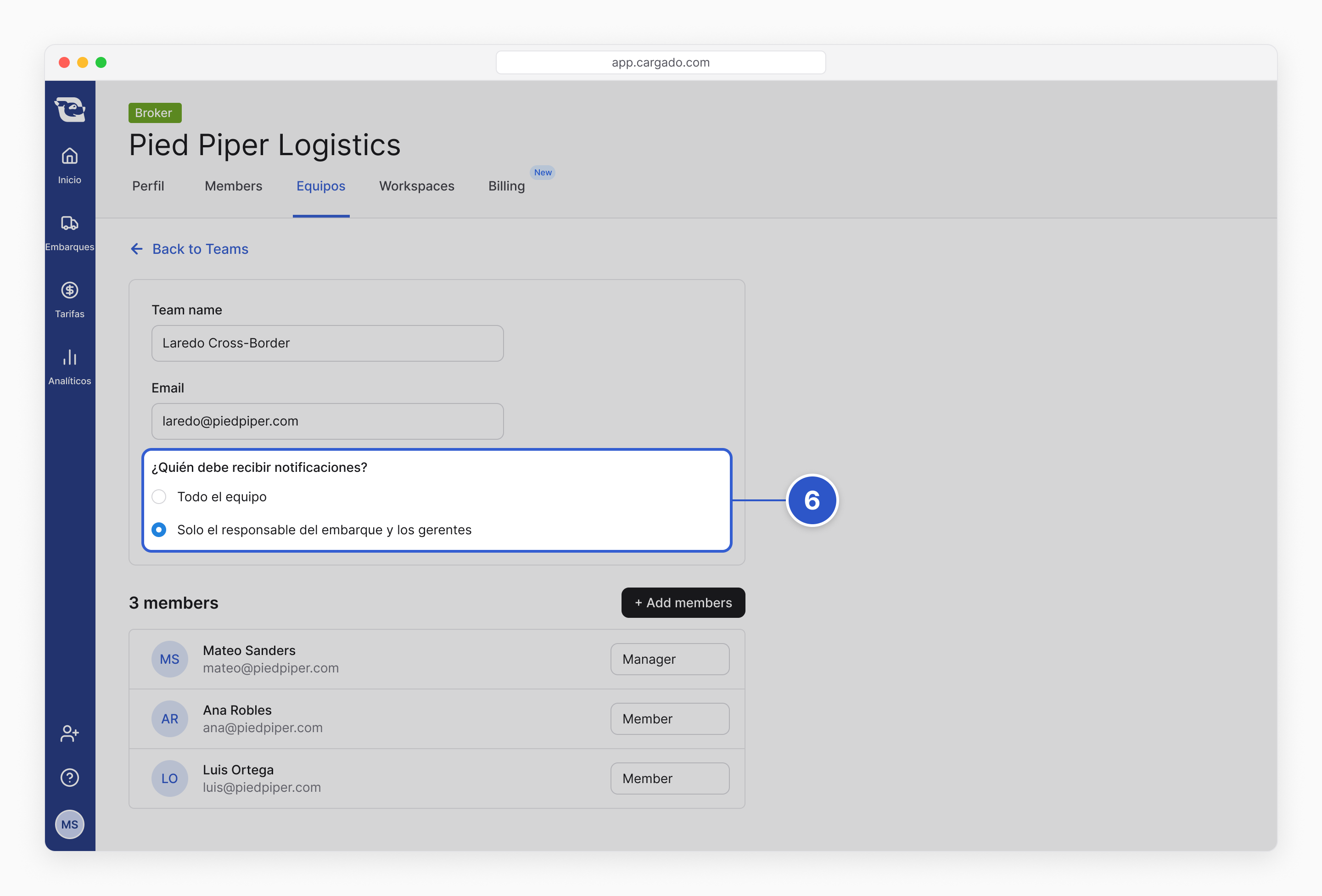The image size is (1322, 896).
Task: Click the 3 members heading
Action: [x=174, y=602]
